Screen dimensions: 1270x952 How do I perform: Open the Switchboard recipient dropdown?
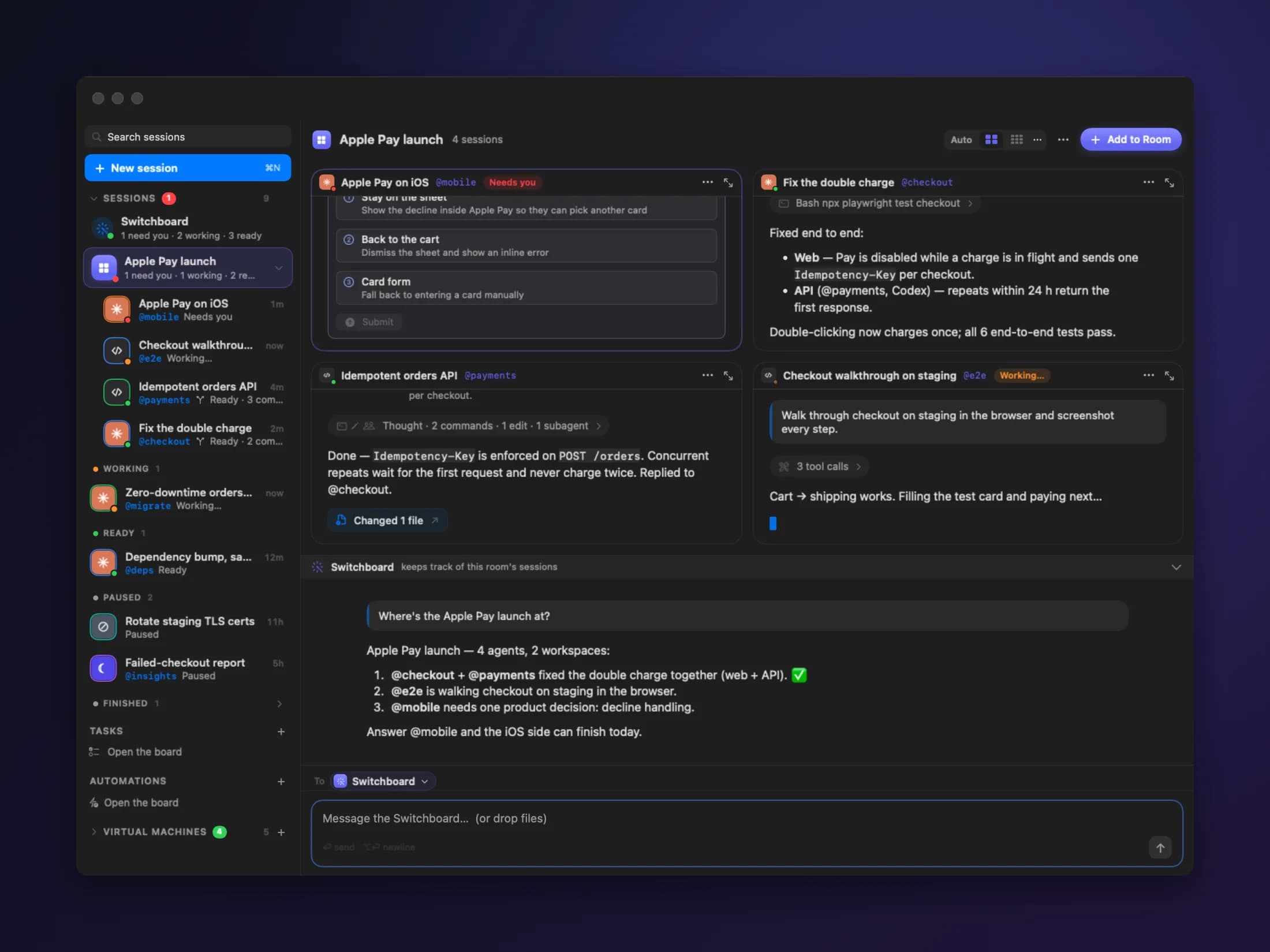click(383, 781)
